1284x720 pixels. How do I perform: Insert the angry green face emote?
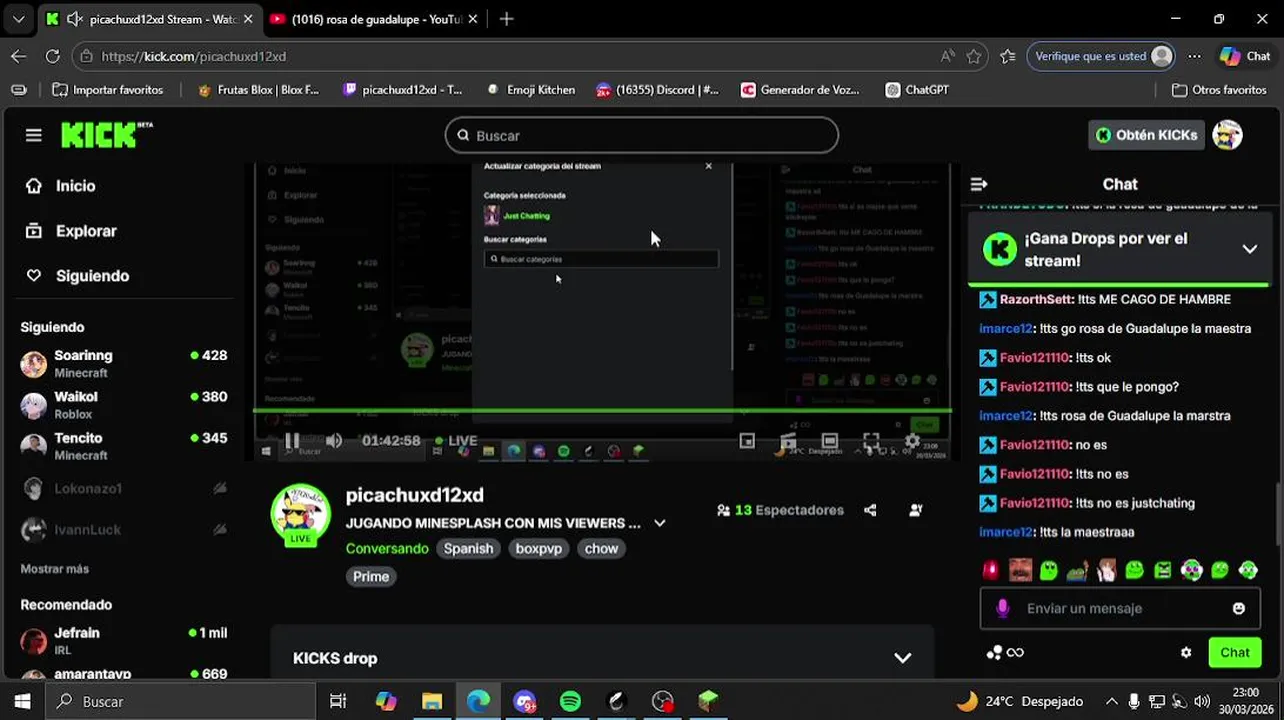[1163, 570]
